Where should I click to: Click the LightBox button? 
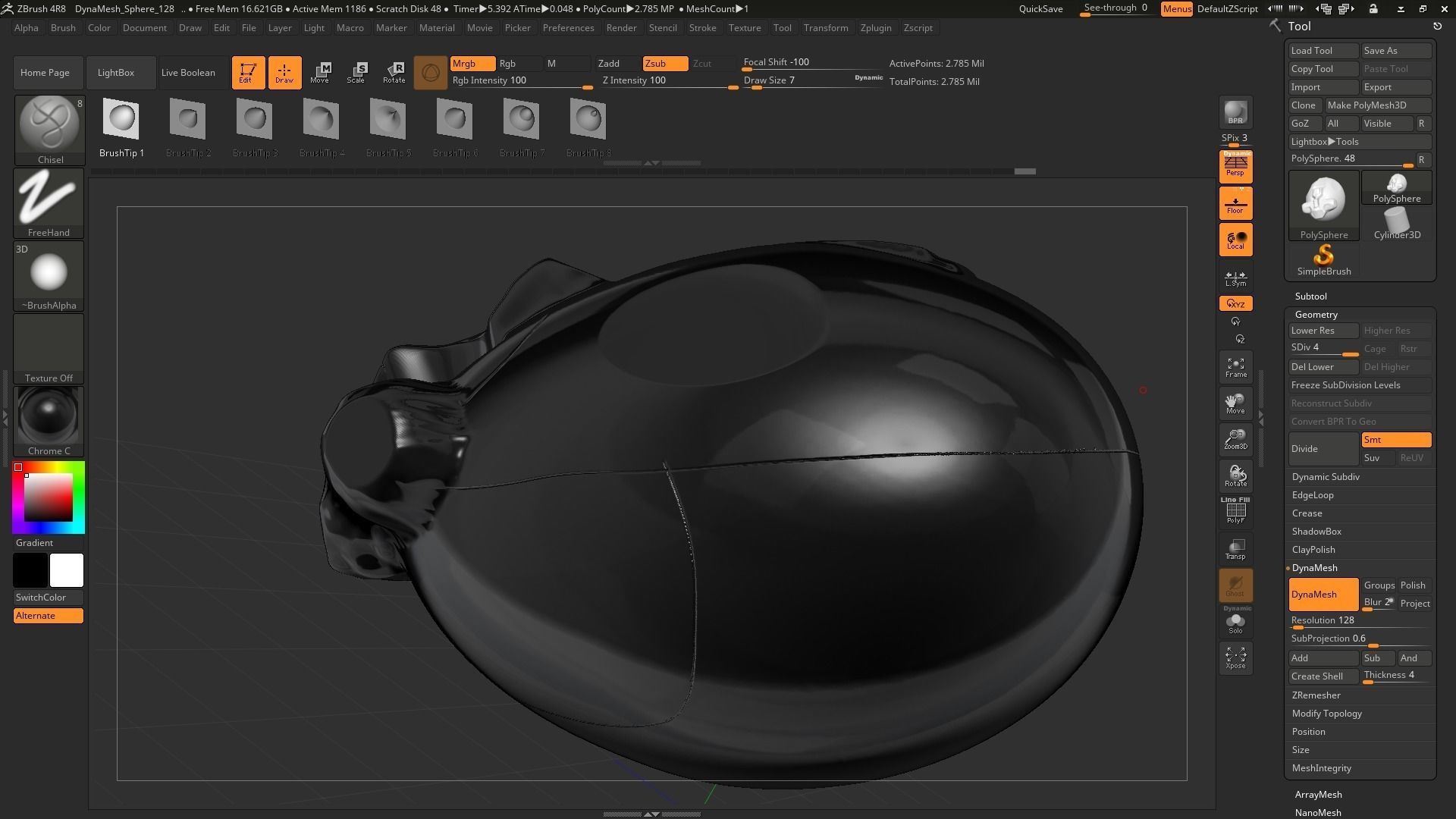(x=121, y=73)
